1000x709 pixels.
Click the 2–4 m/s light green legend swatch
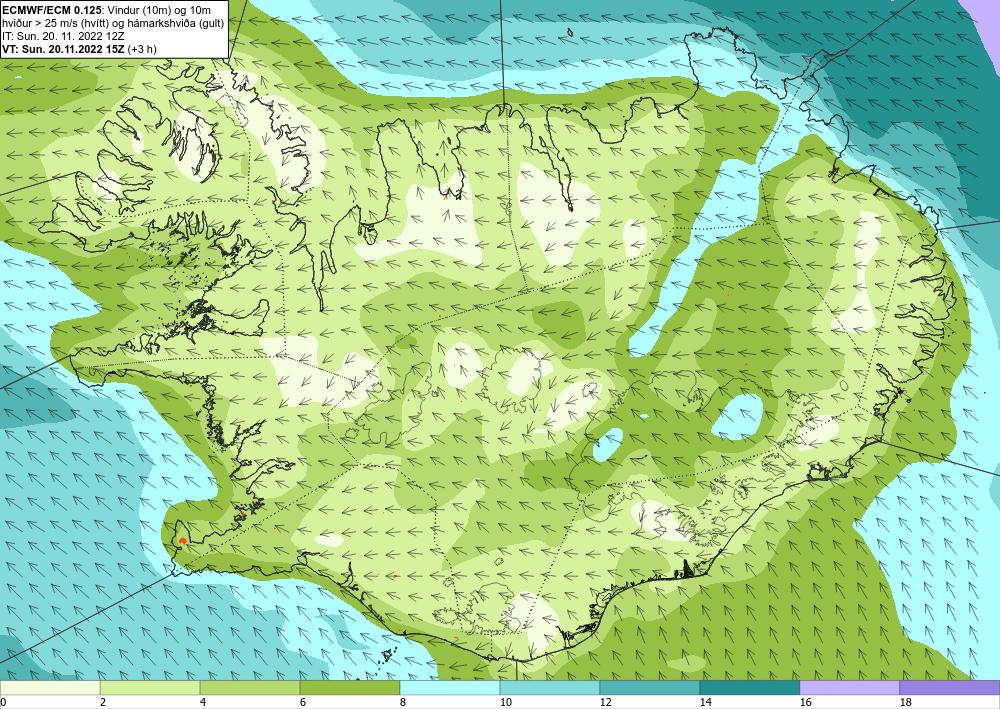coord(150,688)
